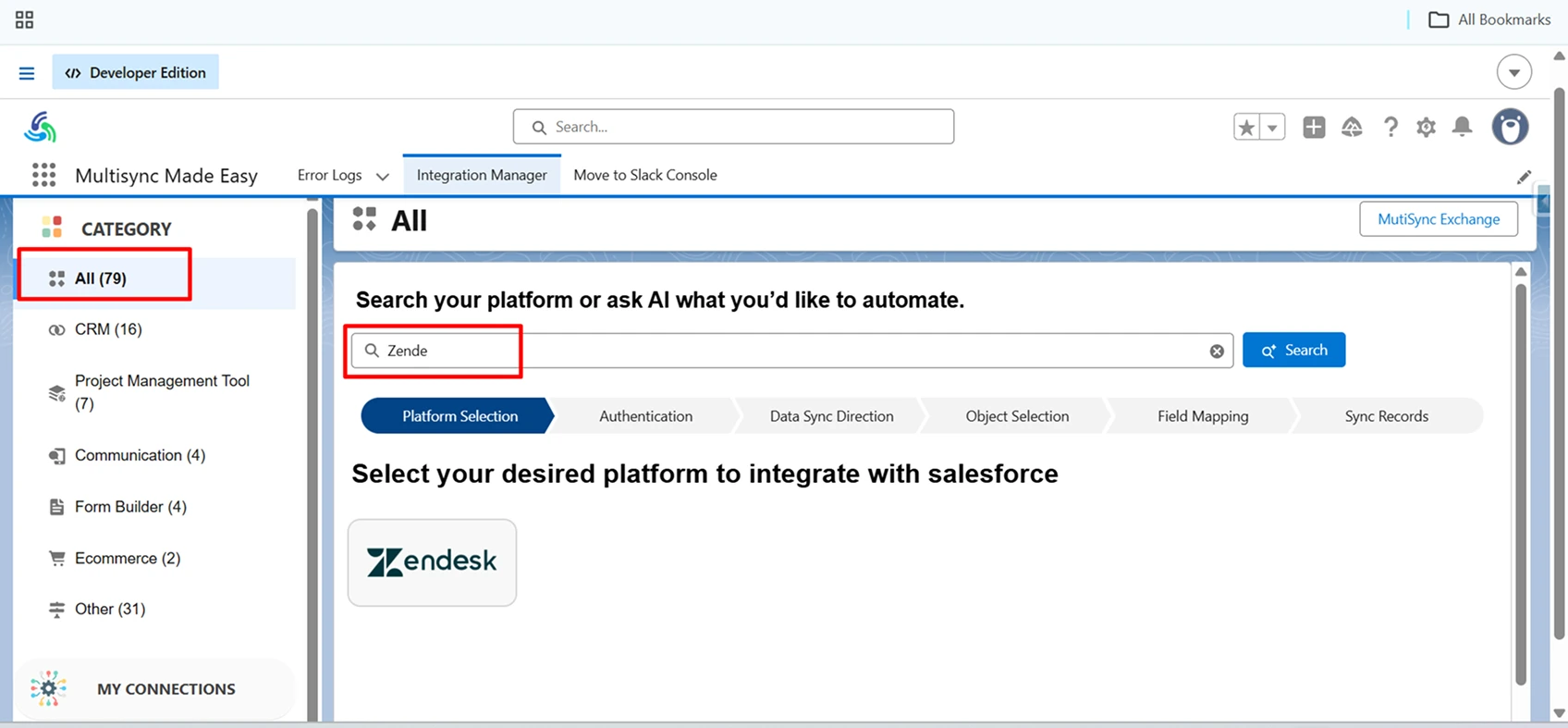
Task: Click the Favorites star icon
Action: coord(1247,128)
